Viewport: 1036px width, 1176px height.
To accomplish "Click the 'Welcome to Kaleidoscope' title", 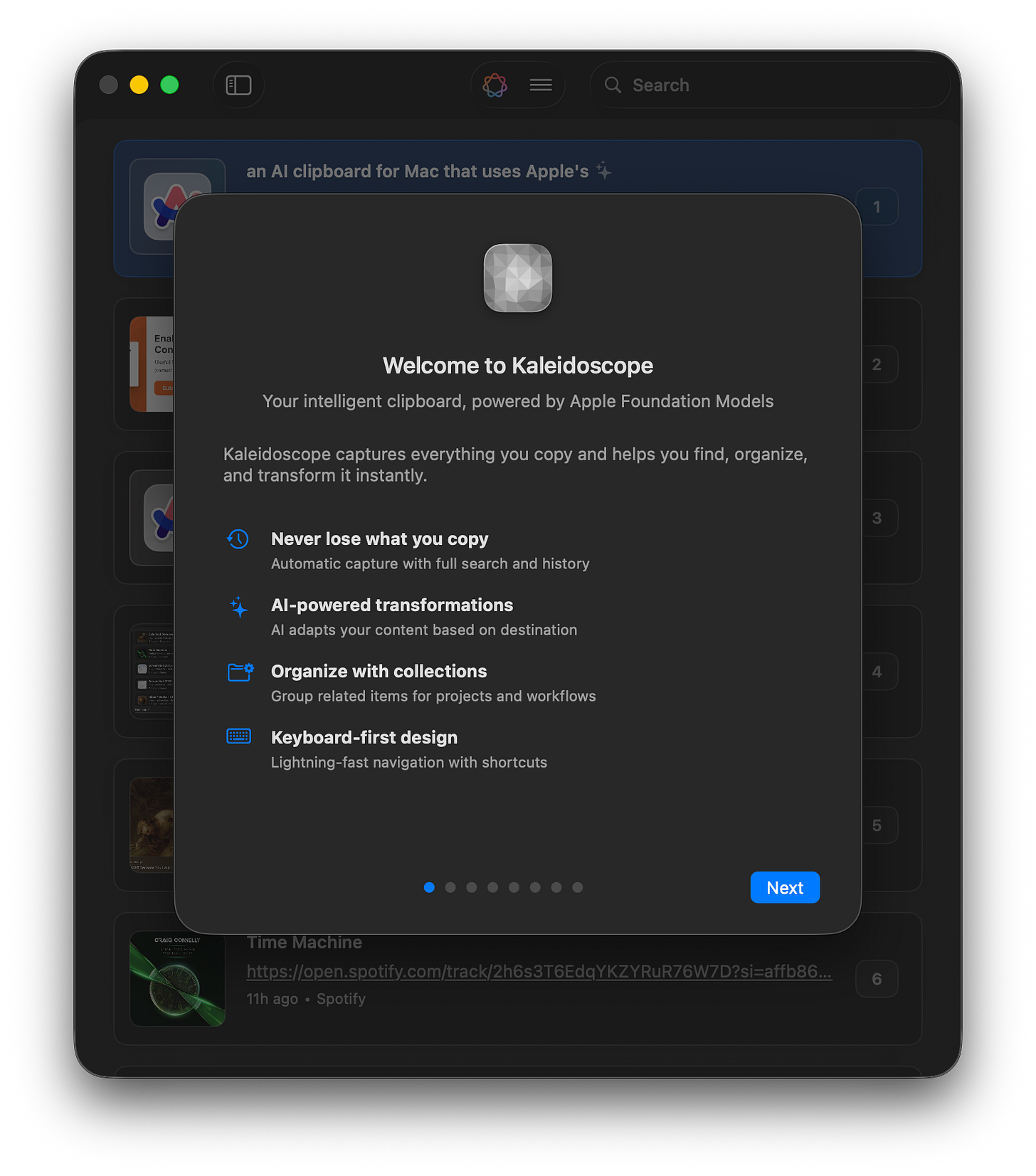I will (x=518, y=365).
